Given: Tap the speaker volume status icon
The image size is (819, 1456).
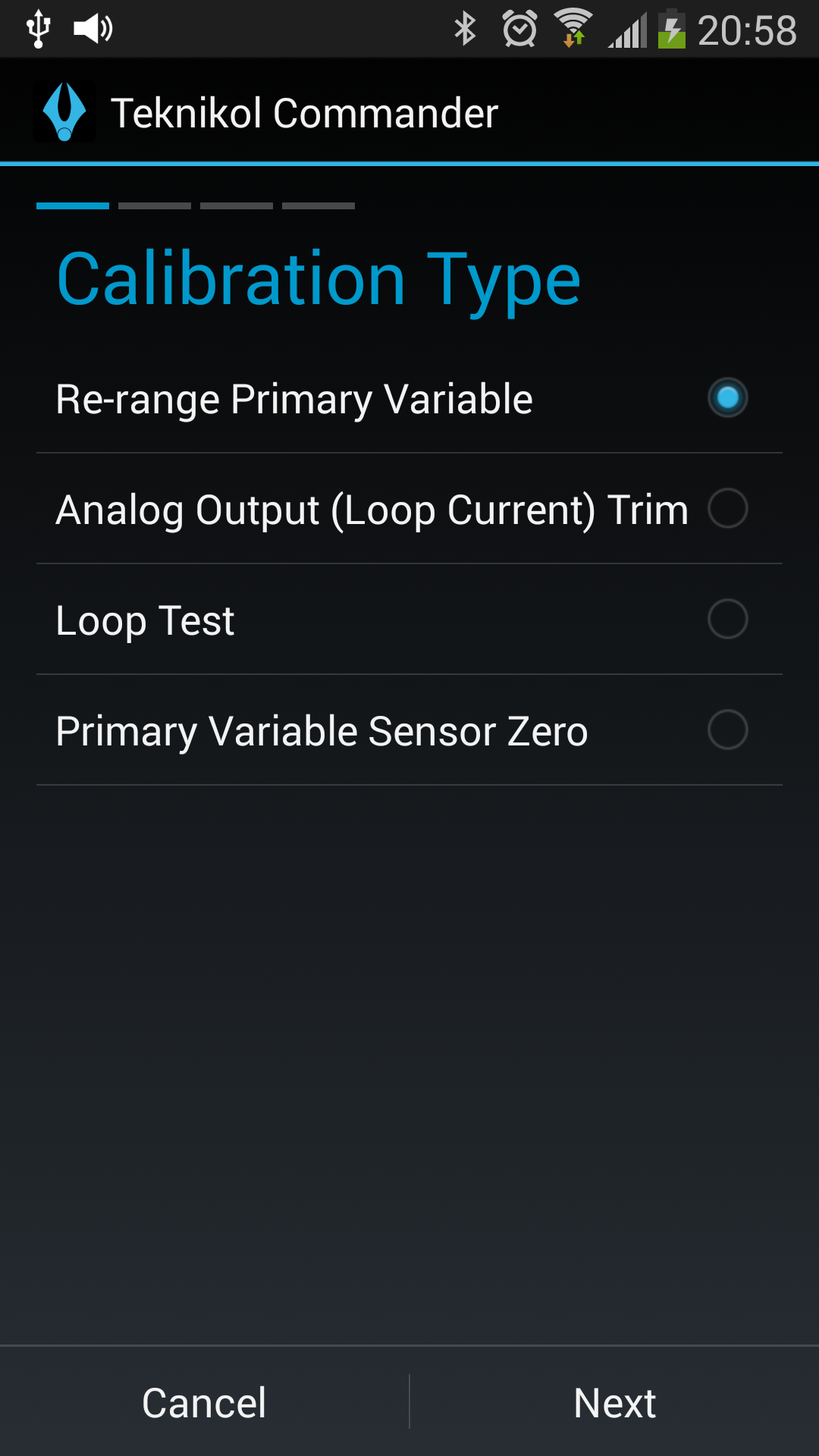Looking at the screenshot, I should [x=93, y=30].
